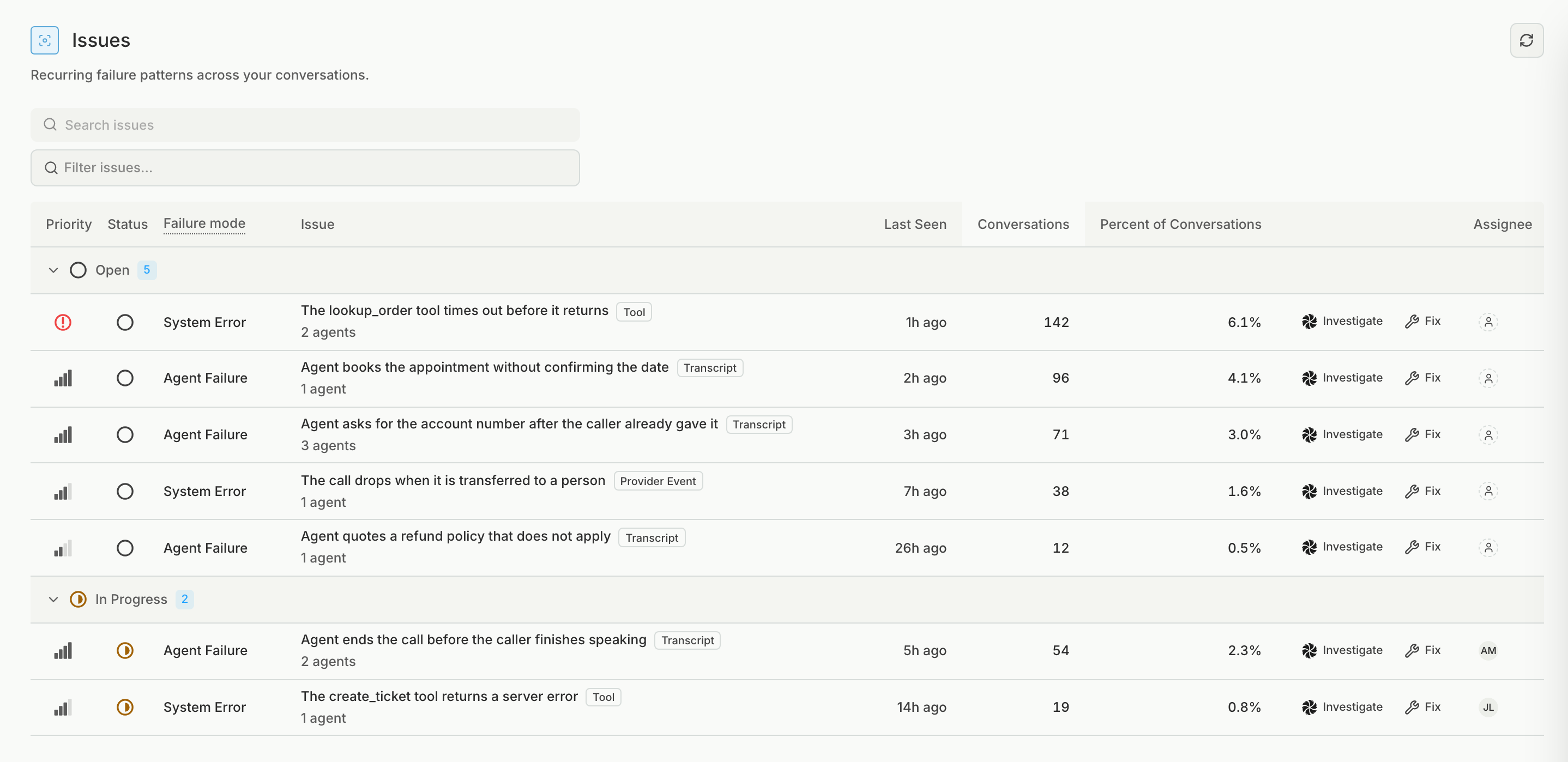
Task: Click JL assignee avatar
Action: pos(1488,707)
